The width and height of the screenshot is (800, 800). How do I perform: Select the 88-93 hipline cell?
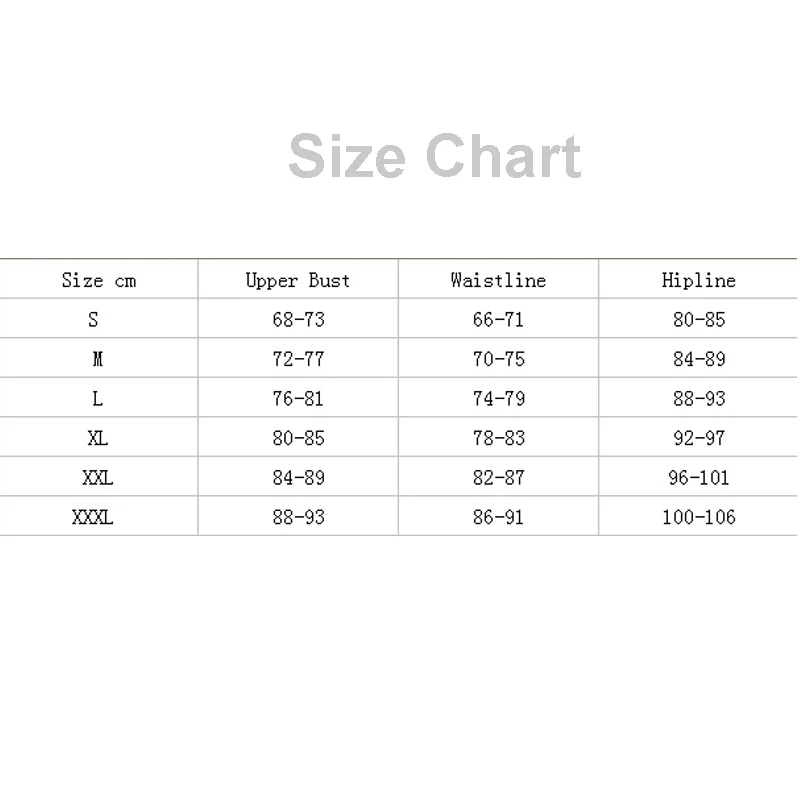(698, 397)
